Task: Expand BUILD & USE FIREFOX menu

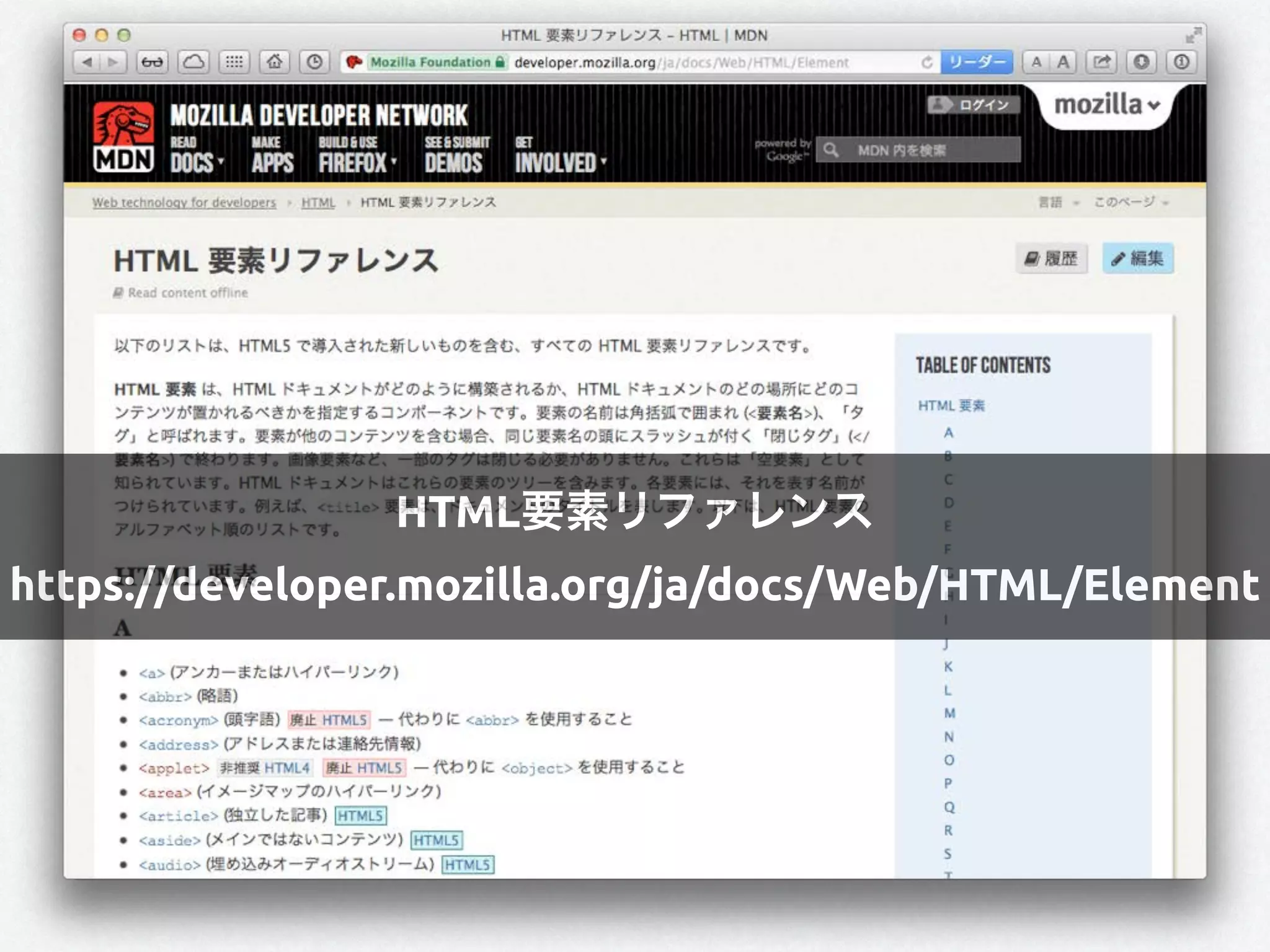Action: pos(358,155)
